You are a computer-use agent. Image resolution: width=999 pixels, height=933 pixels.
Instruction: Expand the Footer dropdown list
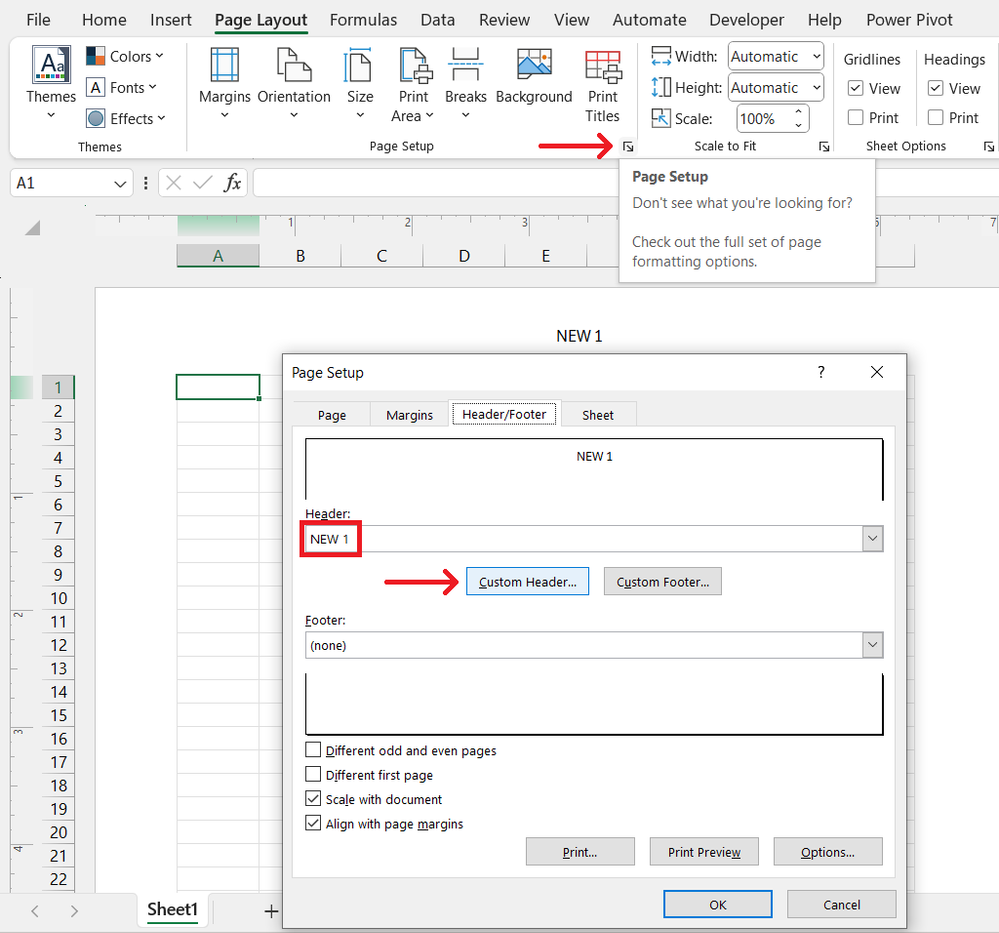pos(872,645)
